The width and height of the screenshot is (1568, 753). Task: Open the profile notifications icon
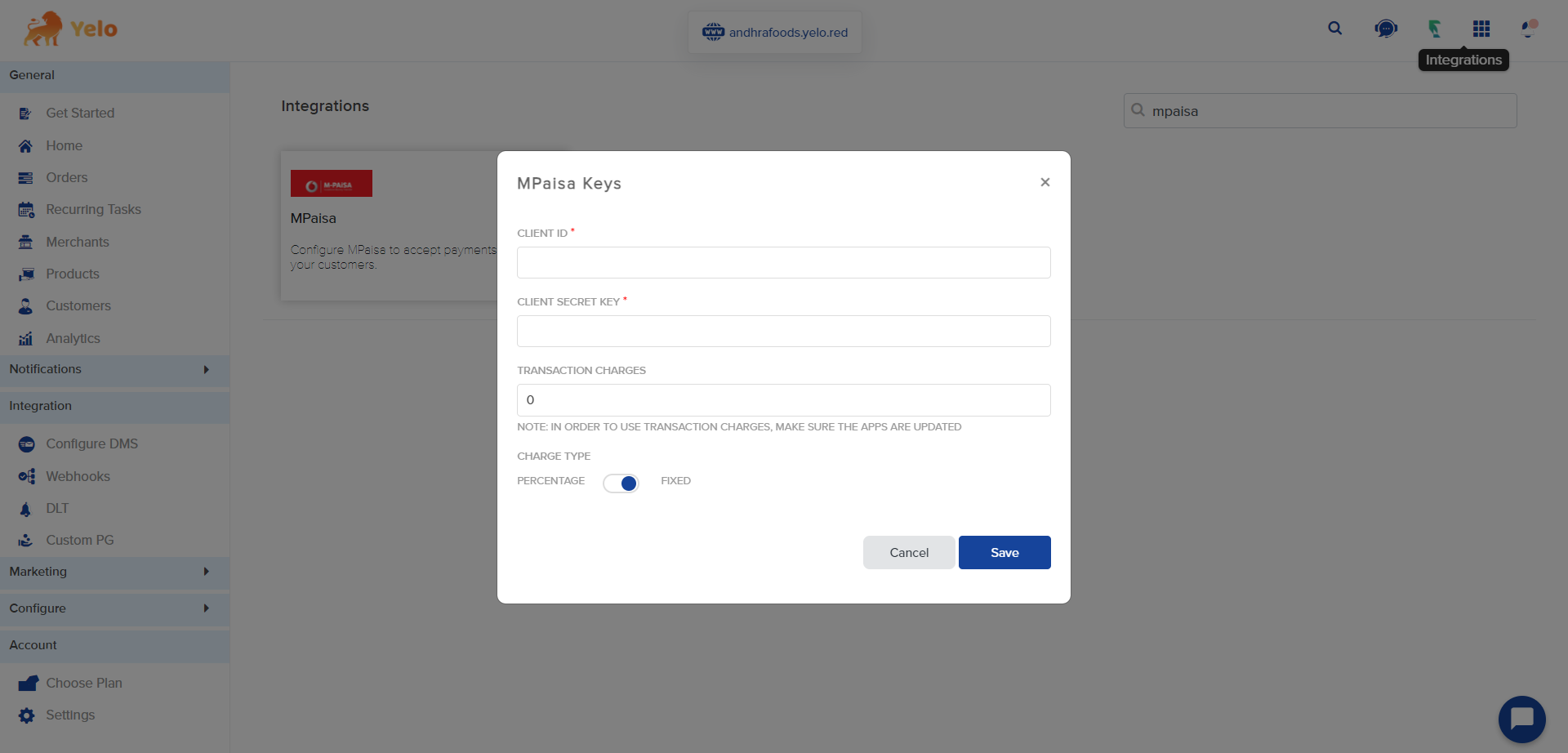tap(1529, 29)
